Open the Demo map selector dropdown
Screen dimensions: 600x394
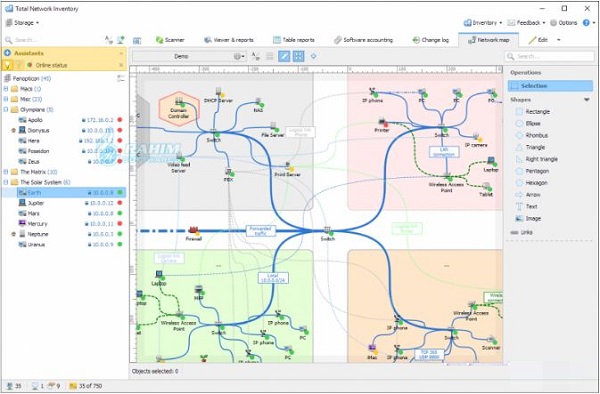tap(189, 56)
